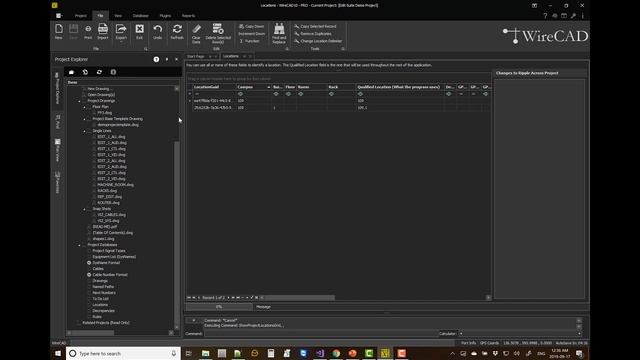Open Windows Start menu

58,353
